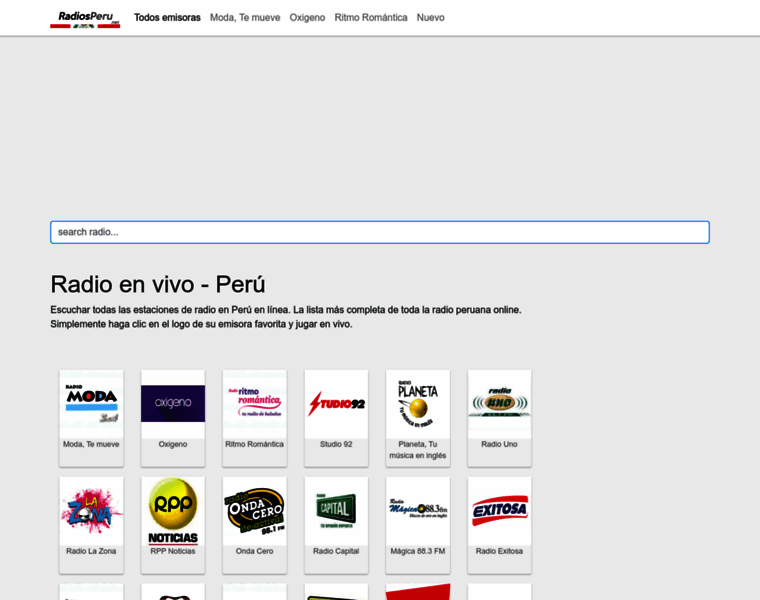
Task: Select the Onda Cero logo
Action: click(x=254, y=511)
